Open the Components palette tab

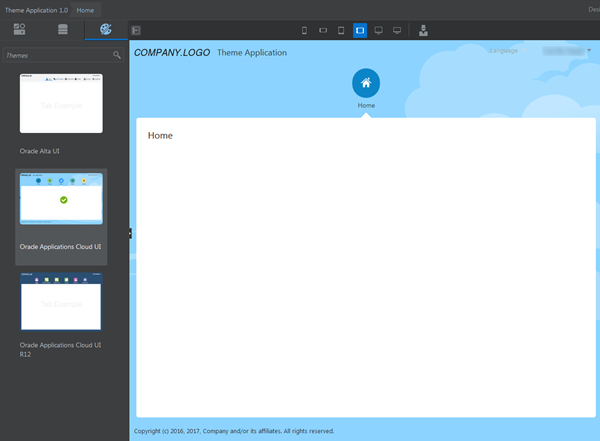pyautogui.click(x=20, y=29)
